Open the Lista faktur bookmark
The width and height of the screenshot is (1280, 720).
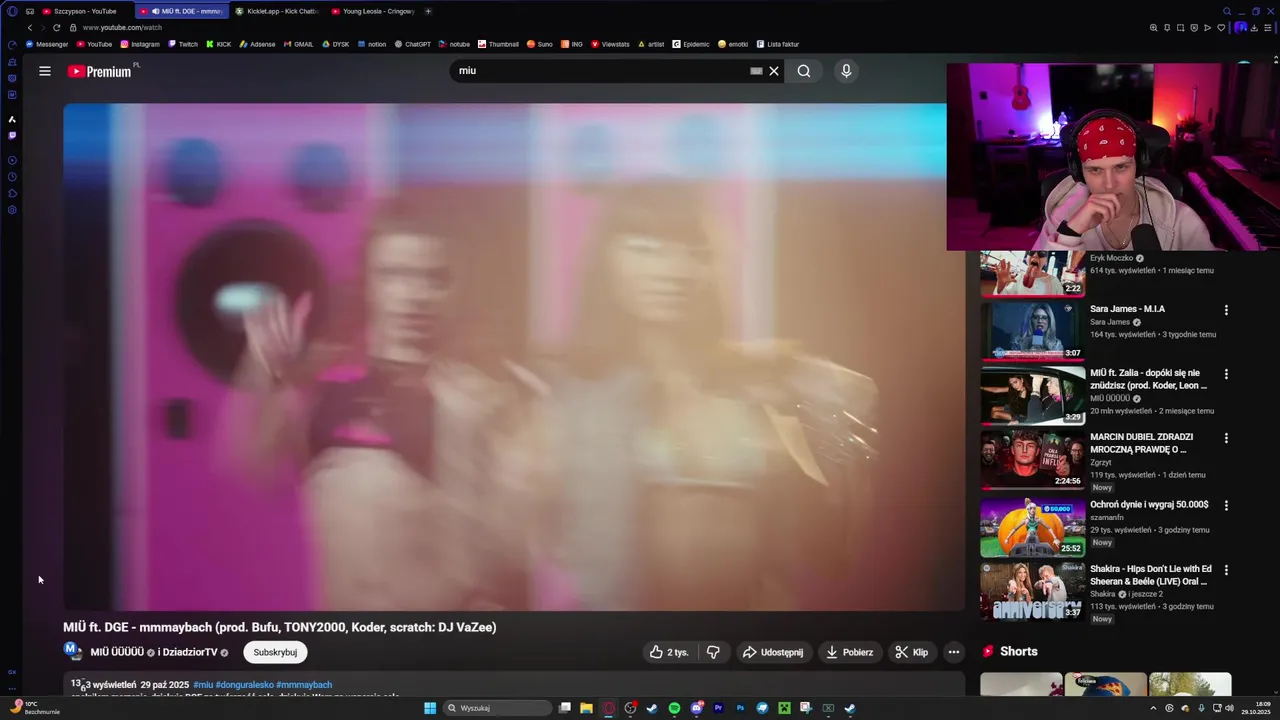click(778, 44)
